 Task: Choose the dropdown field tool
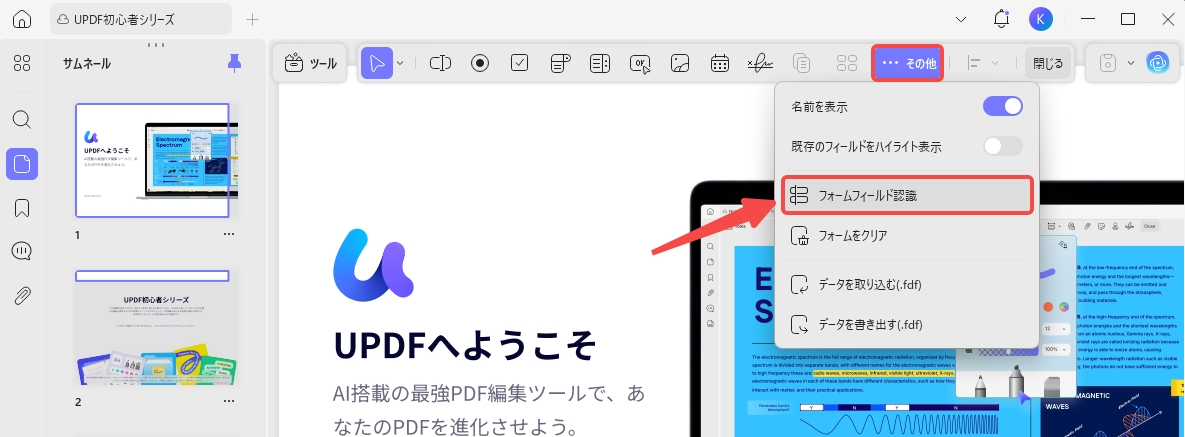click(560, 64)
